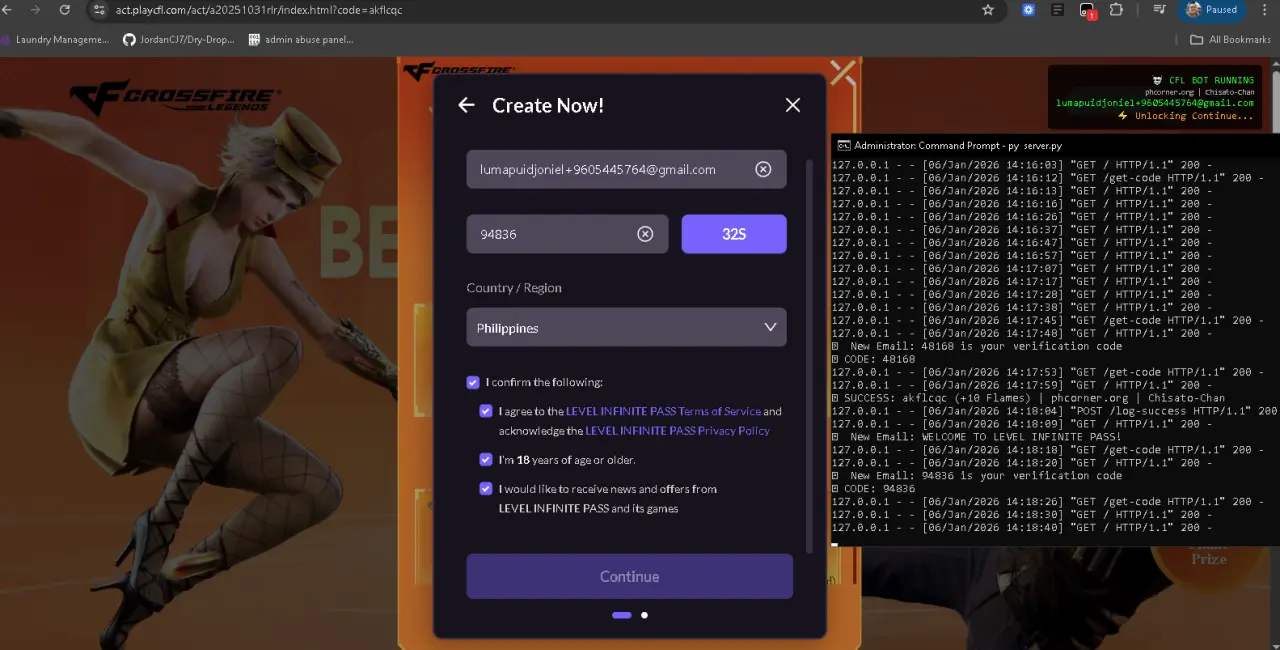Image resolution: width=1280 pixels, height=650 pixels.
Task: Open Country / Region dropdown showing Philippines
Action: pyautogui.click(x=626, y=327)
